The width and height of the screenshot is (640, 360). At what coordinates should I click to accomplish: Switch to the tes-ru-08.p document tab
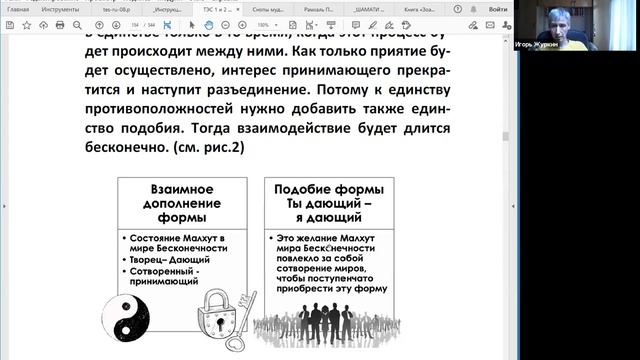117,9
